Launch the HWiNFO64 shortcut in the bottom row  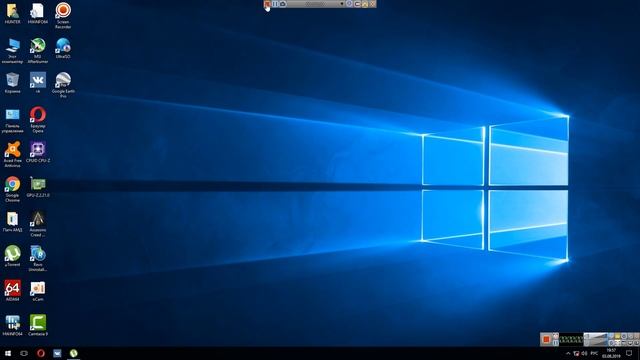pyautogui.click(x=12, y=325)
